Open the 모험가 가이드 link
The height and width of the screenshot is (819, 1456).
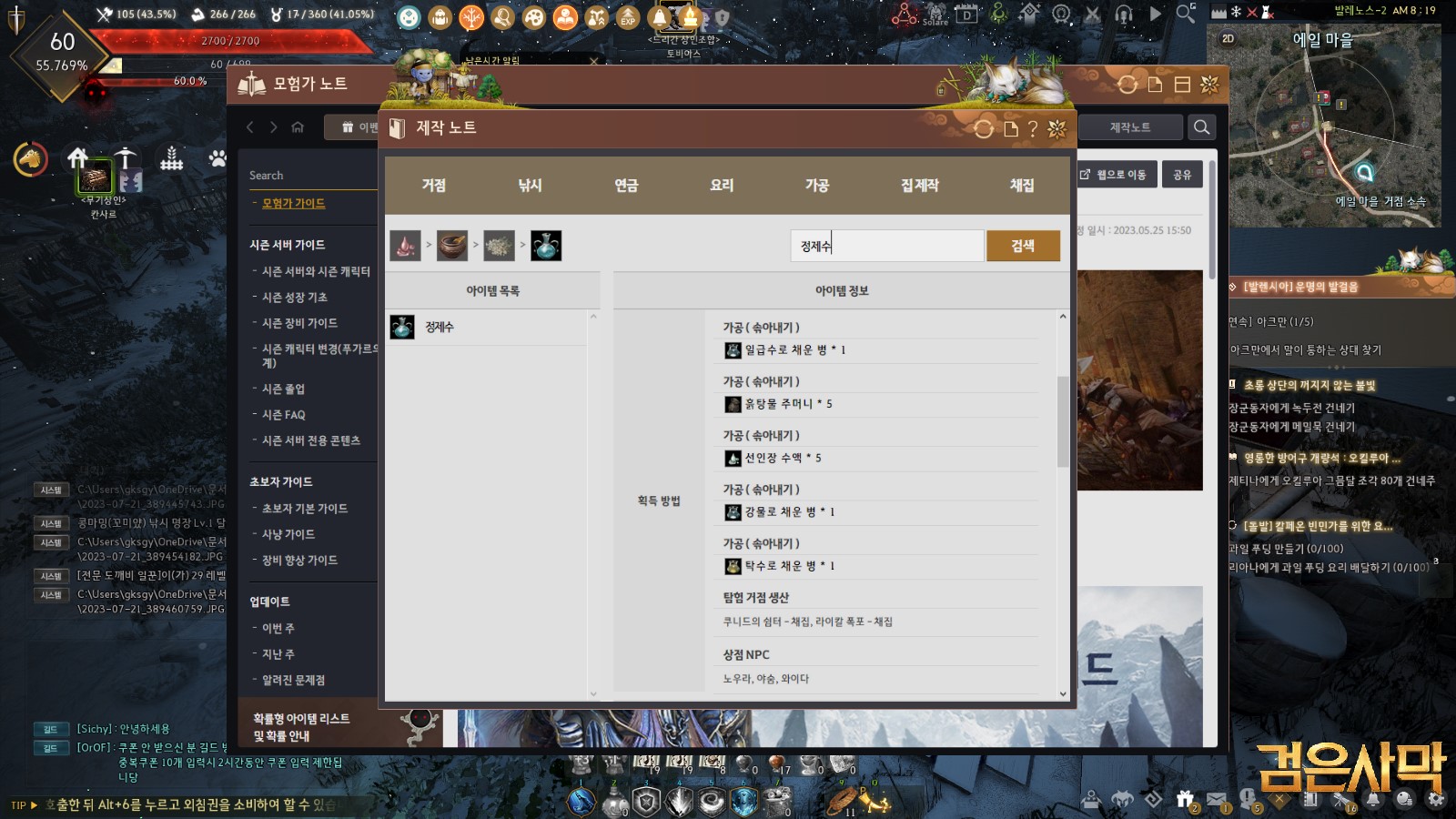pyautogui.click(x=293, y=203)
